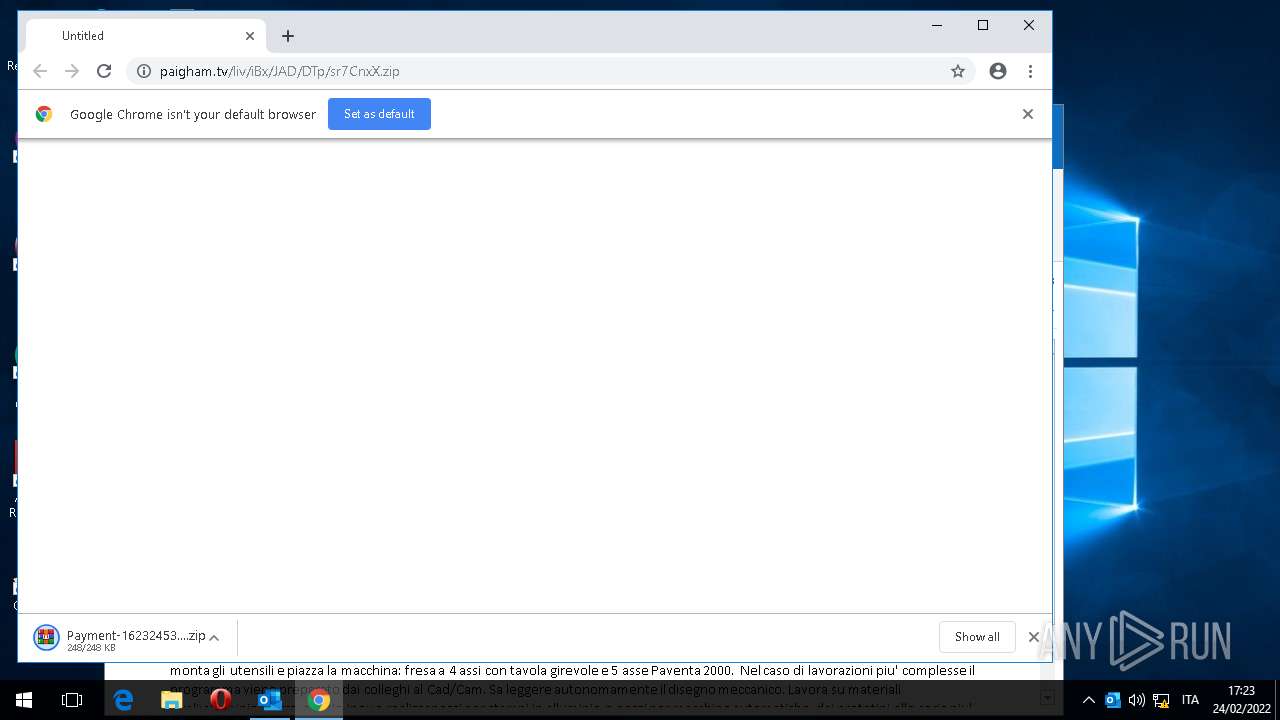View site information icon in address bar
The height and width of the screenshot is (720, 1280).
point(143,71)
